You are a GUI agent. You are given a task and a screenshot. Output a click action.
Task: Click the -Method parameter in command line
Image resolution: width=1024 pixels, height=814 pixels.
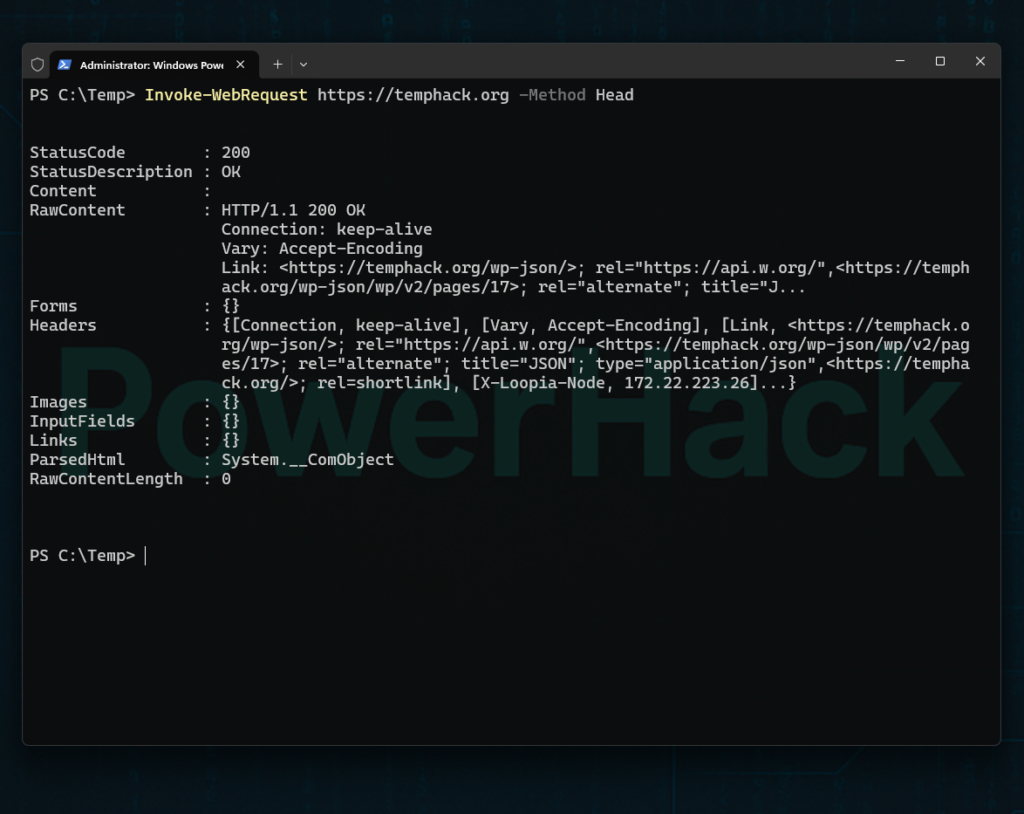[x=552, y=95]
